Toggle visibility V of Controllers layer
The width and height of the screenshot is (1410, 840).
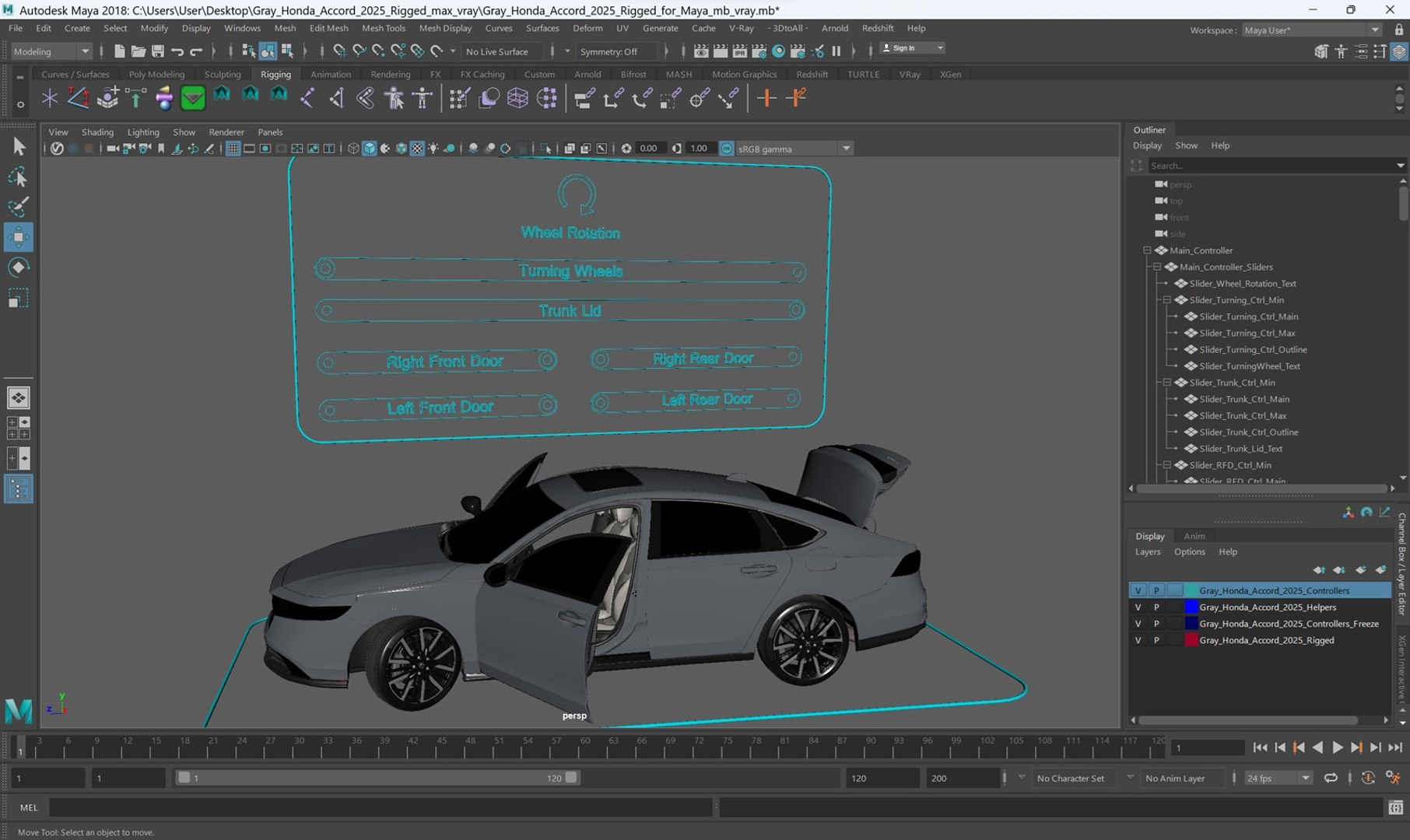1138,590
